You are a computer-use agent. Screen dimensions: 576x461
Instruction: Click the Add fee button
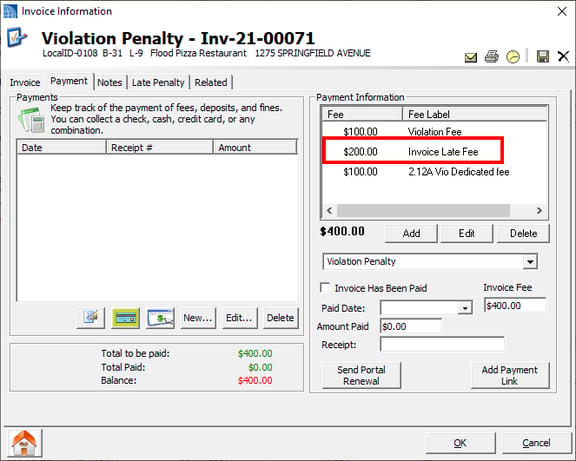pyautogui.click(x=411, y=234)
